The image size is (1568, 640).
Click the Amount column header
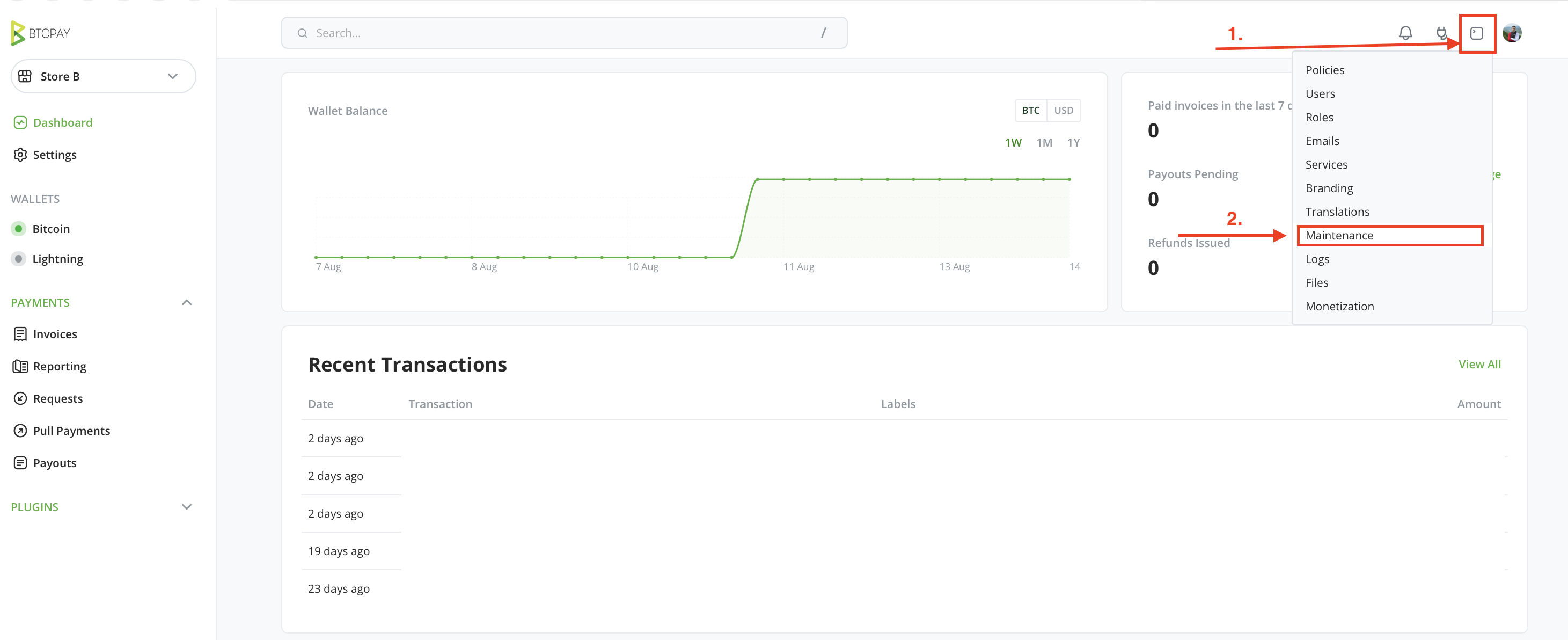point(1478,404)
